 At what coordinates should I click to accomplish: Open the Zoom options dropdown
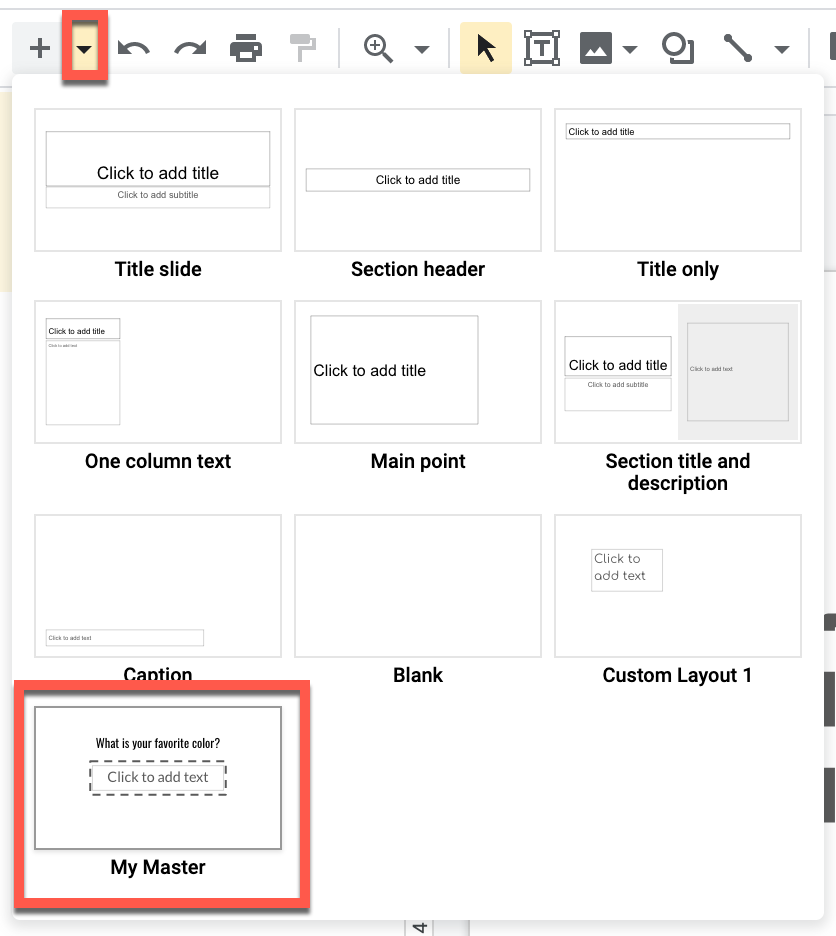(421, 49)
